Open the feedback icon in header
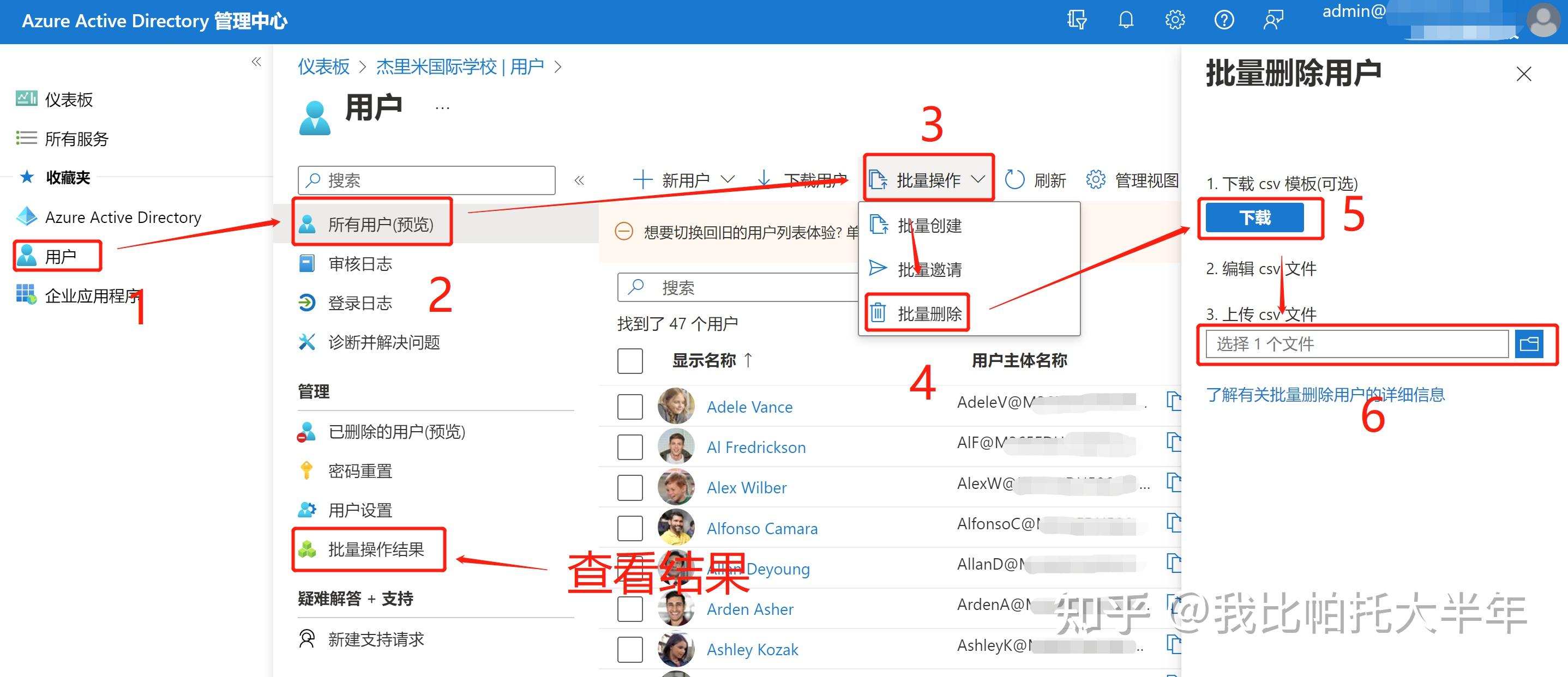This screenshot has width=1568, height=677. [1273, 20]
